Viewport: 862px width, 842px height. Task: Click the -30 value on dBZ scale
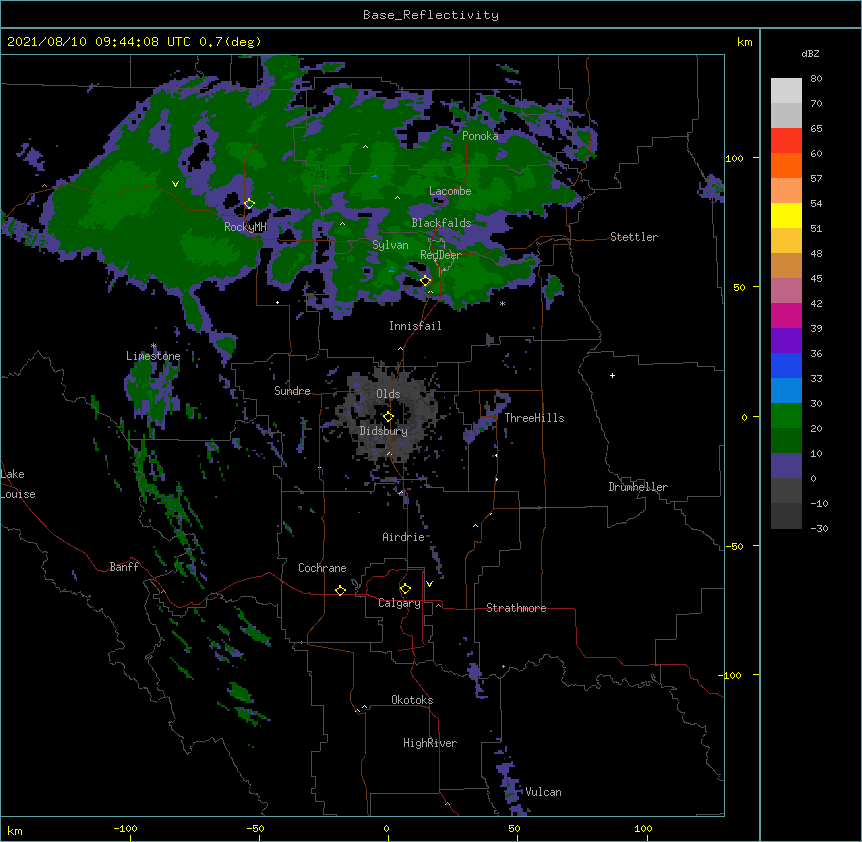(819, 528)
